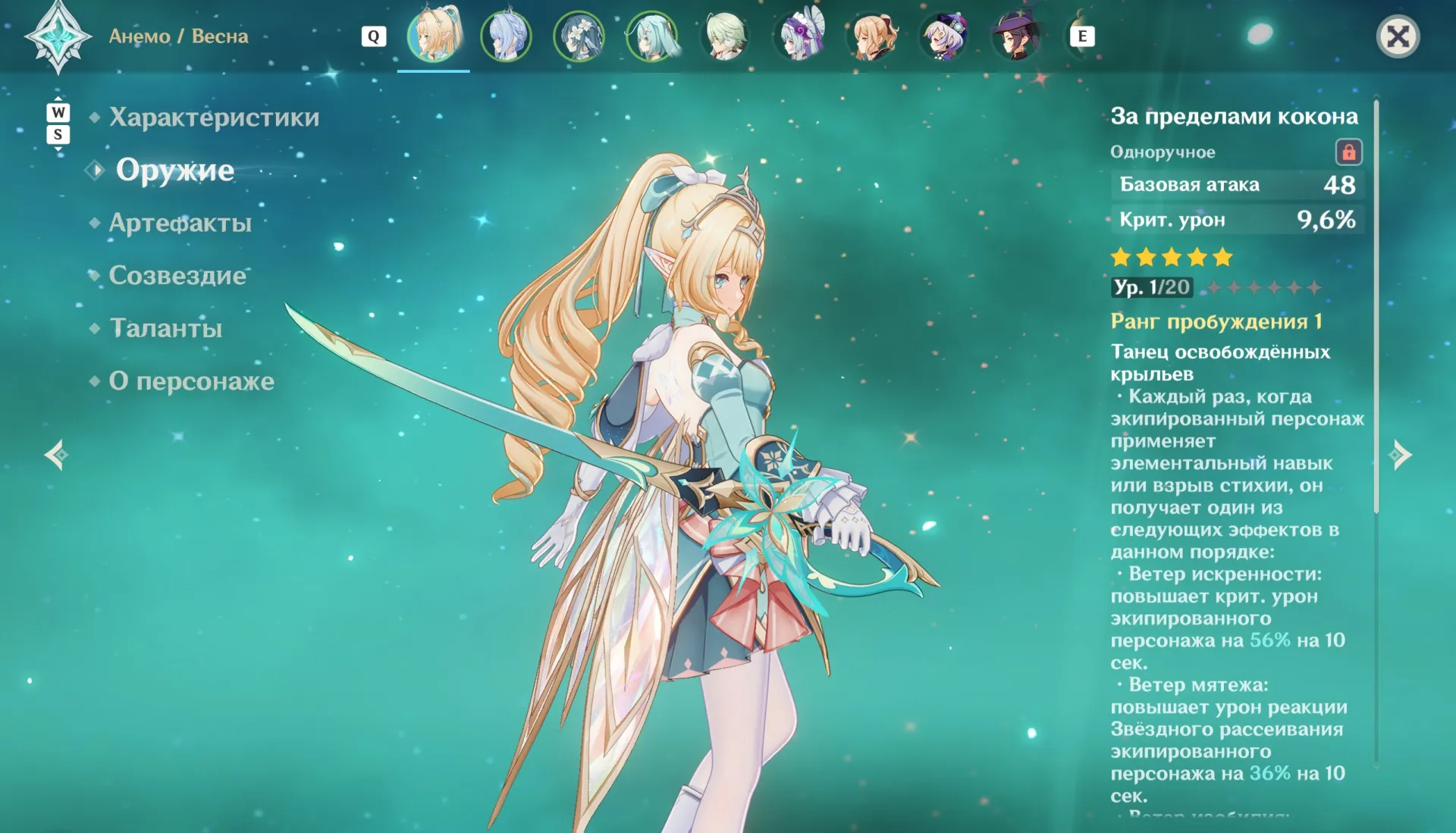This screenshot has height=833, width=1456.
Task: Click the Базовая атака stat row
Action: 1238,184
